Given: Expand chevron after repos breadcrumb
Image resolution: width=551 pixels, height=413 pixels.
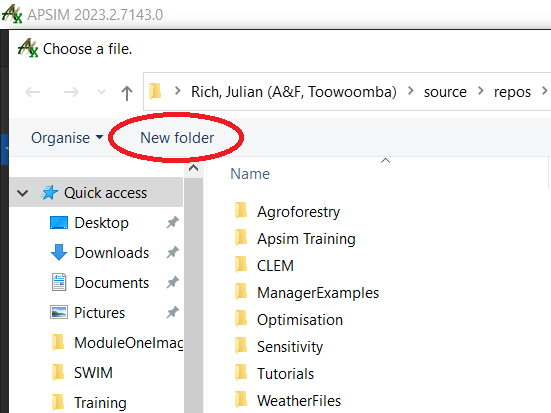Looking at the screenshot, I should pyautogui.click(x=545, y=91).
